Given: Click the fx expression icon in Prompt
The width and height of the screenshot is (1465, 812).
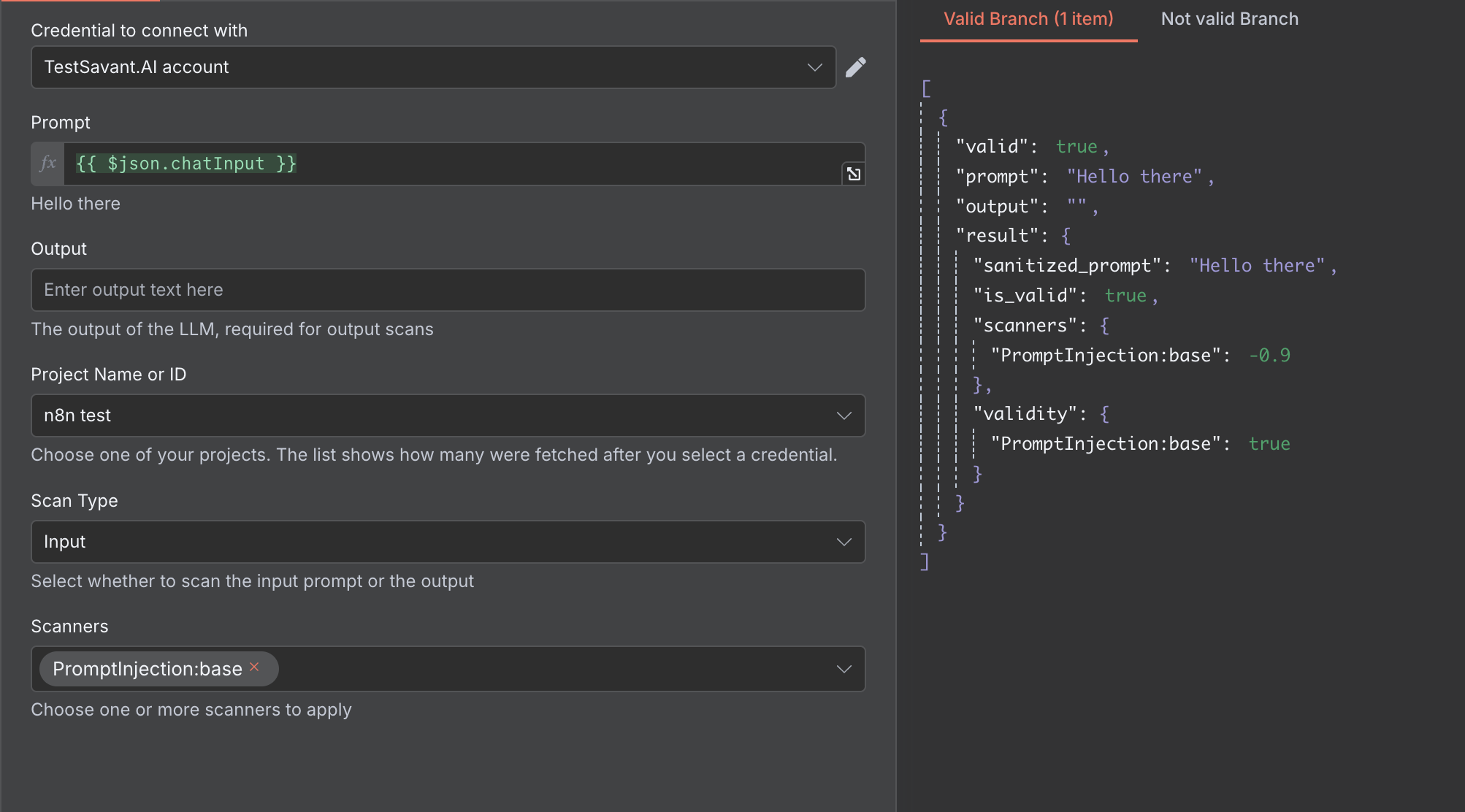Looking at the screenshot, I should tap(48, 164).
